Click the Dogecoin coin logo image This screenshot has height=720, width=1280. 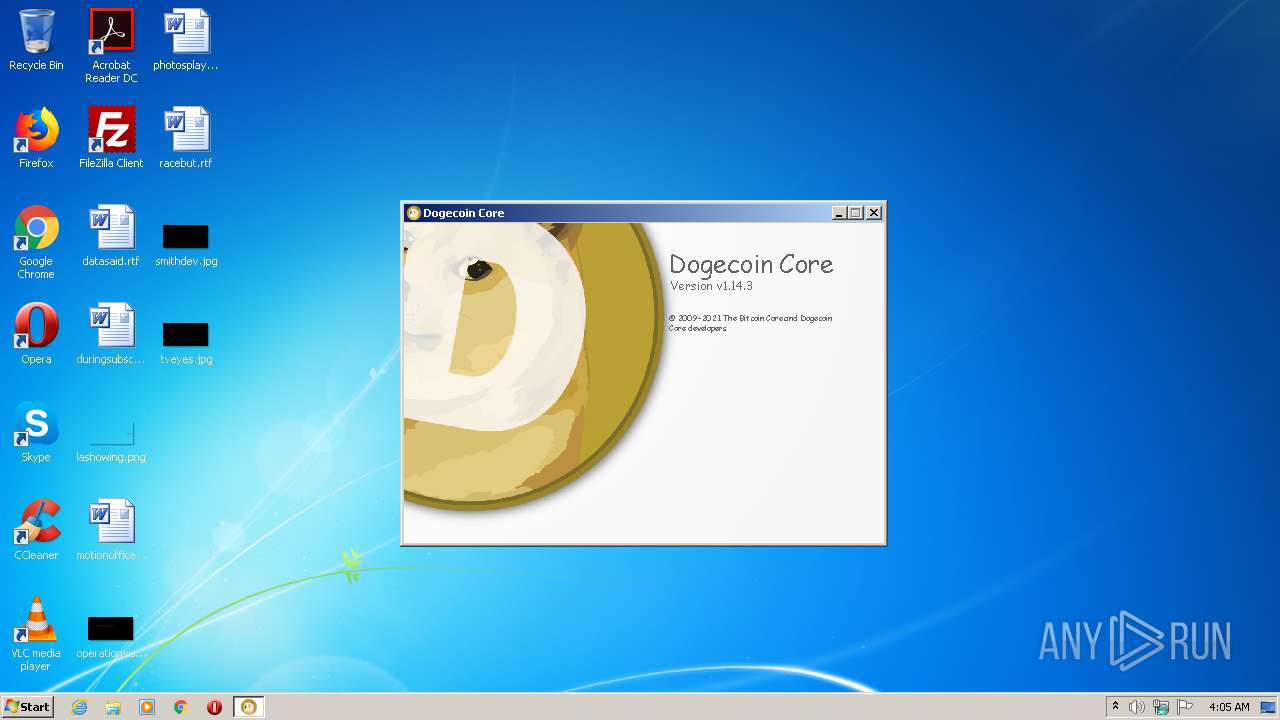click(534, 366)
